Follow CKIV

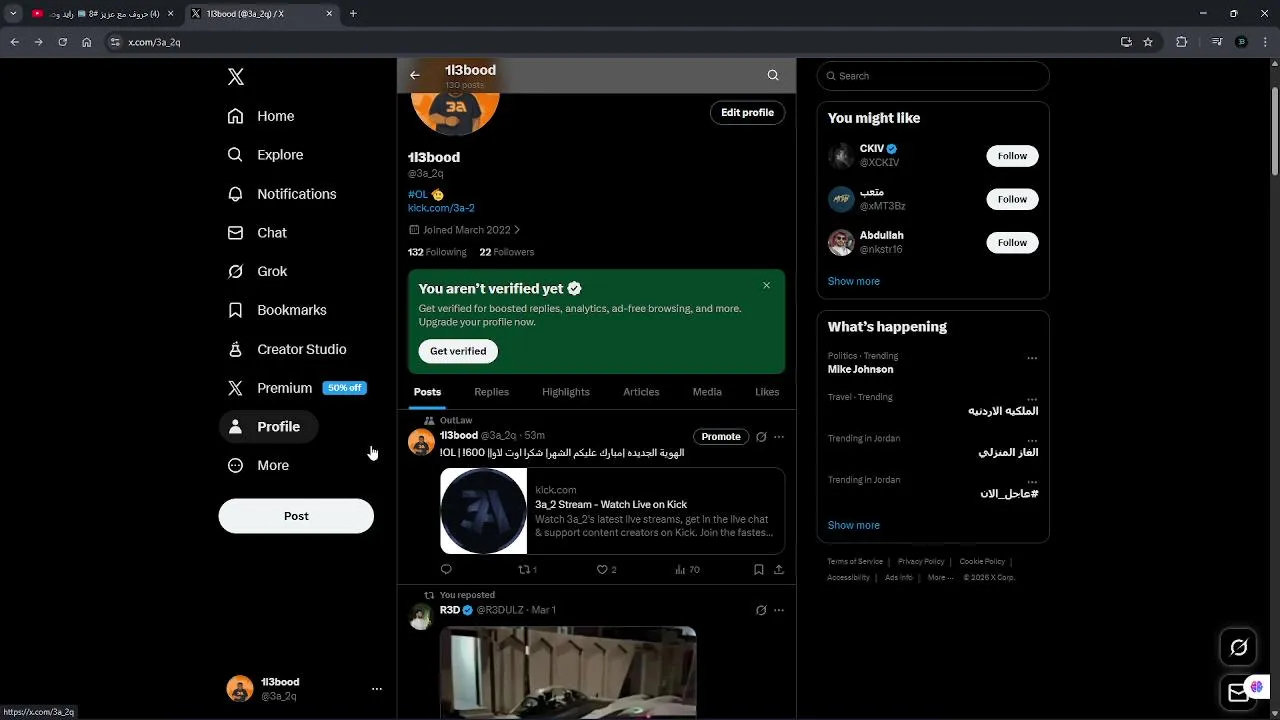1012,156
